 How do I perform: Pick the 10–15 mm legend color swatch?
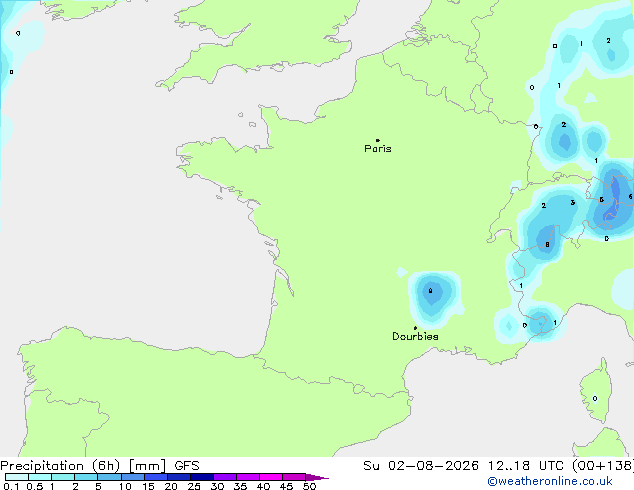click(x=132, y=477)
